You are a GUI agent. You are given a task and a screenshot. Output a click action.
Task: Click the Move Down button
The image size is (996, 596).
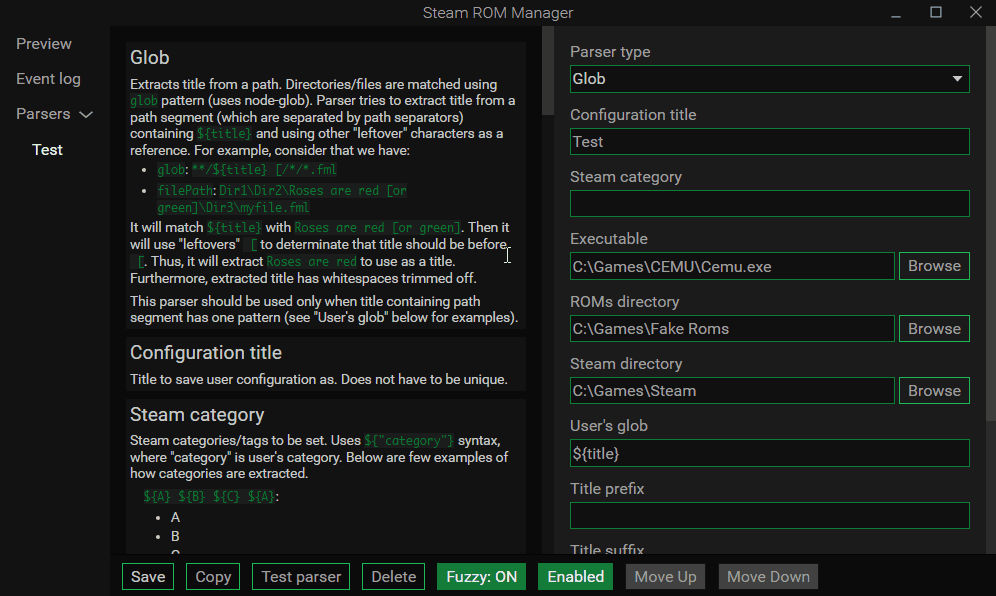[x=768, y=576]
